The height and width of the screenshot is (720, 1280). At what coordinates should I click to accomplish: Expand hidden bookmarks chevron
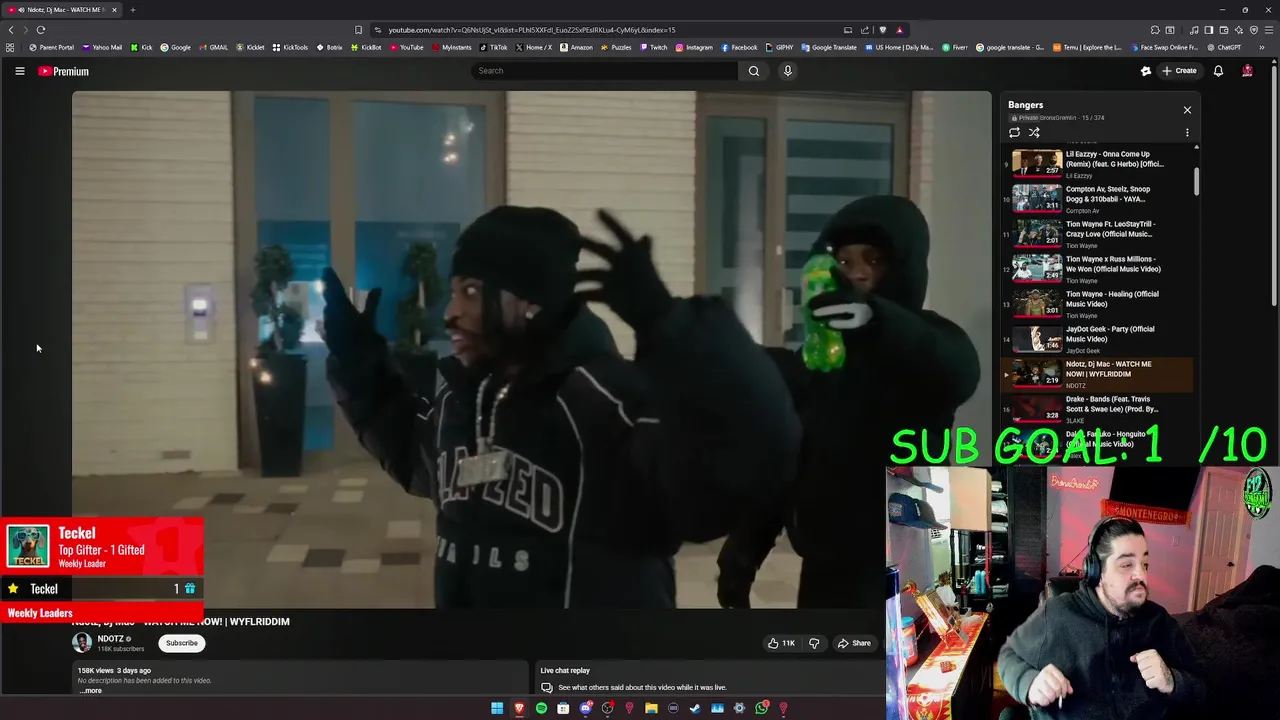1262,47
